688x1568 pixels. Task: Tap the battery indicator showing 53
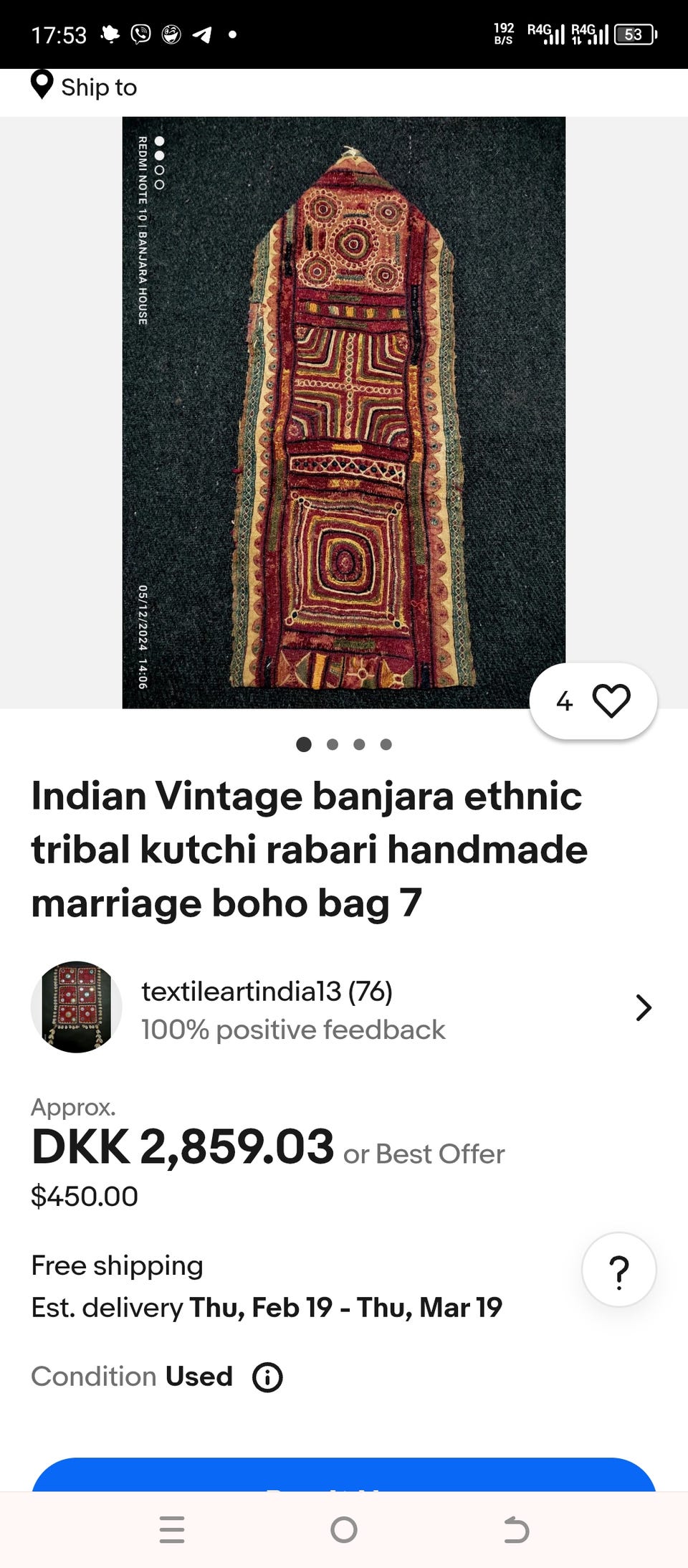tap(636, 34)
